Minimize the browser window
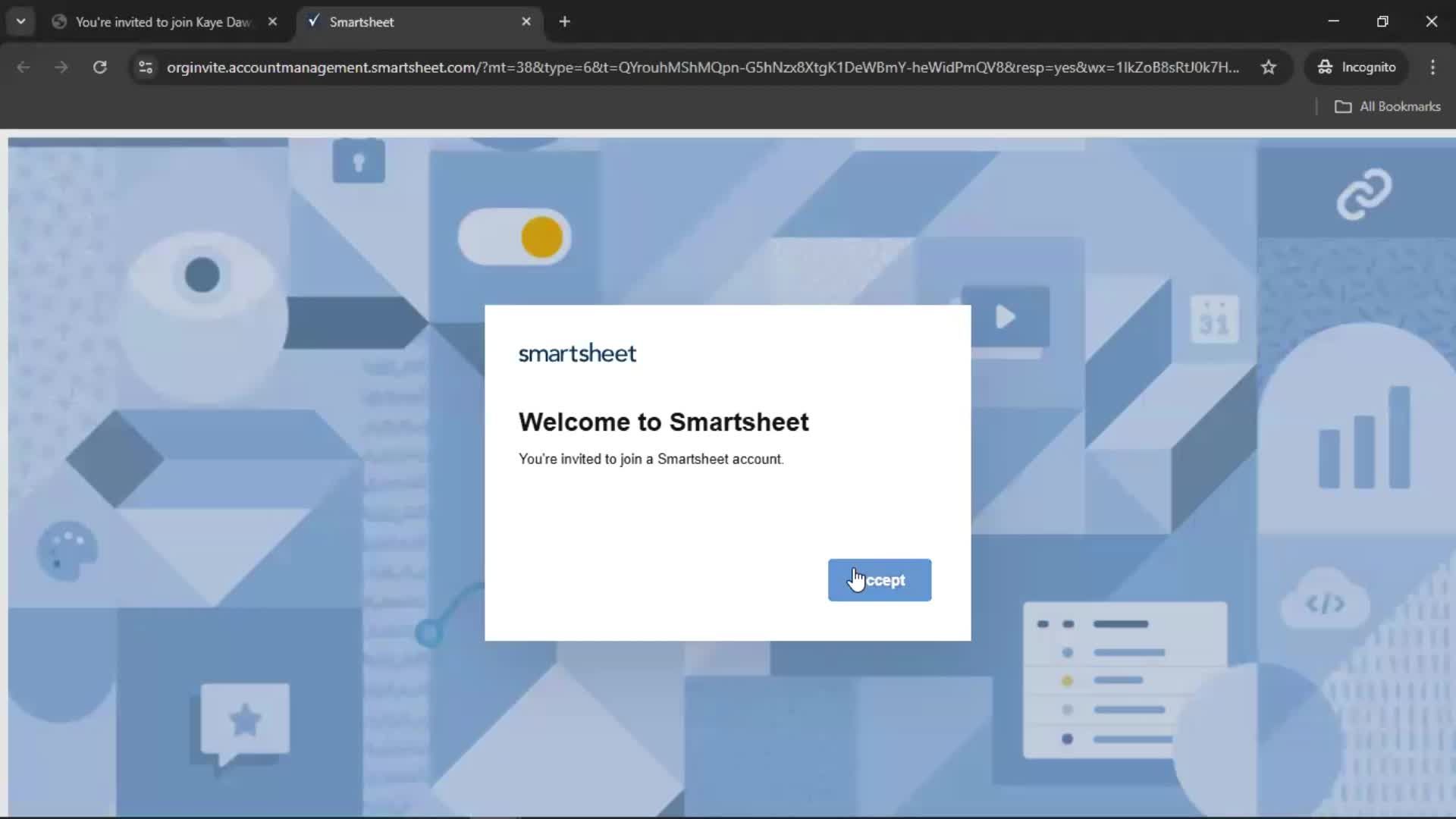This screenshot has height=819, width=1456. click(1334, 21)
